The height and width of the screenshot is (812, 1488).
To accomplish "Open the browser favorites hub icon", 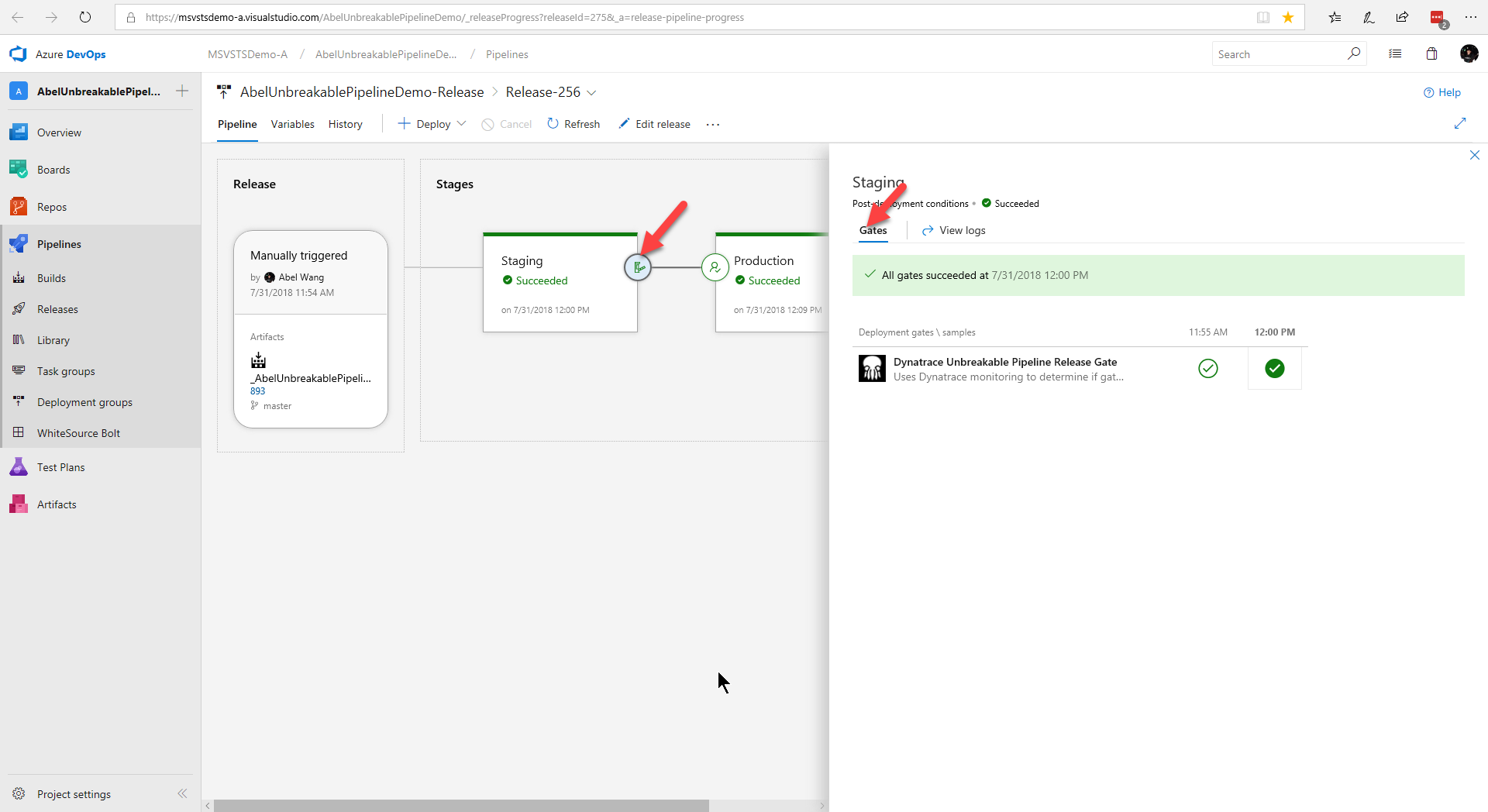I will (1335, 17).
